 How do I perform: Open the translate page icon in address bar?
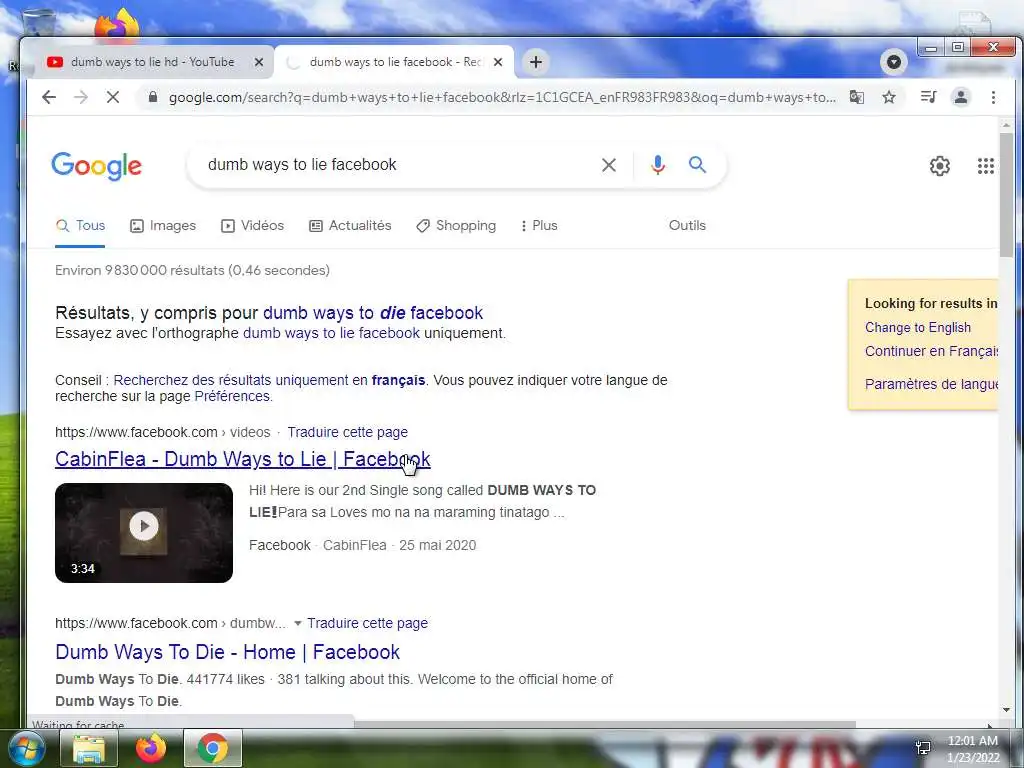[857, 97]
